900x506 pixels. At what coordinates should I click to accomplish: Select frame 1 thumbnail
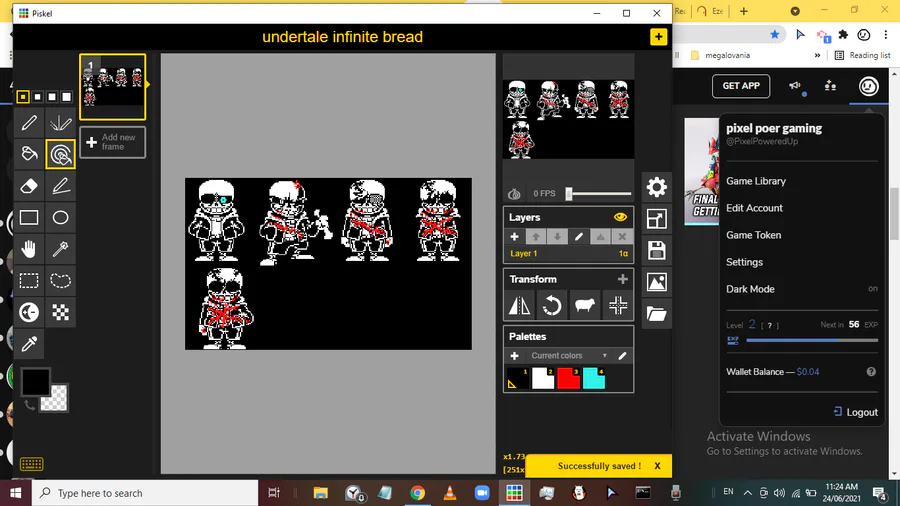[x=112, y=87]
